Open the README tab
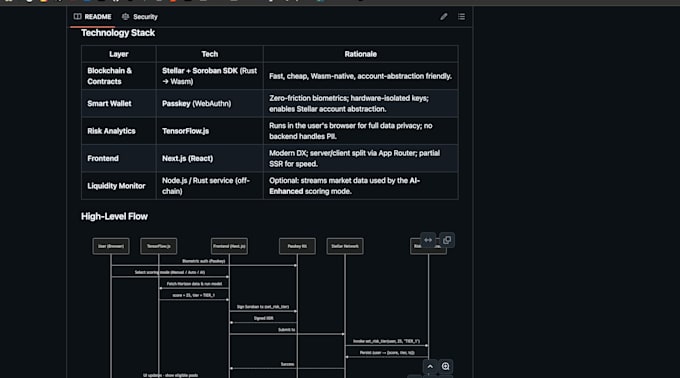Image resolution: width=680 pixels, height=378 pixels. [92, 16]
